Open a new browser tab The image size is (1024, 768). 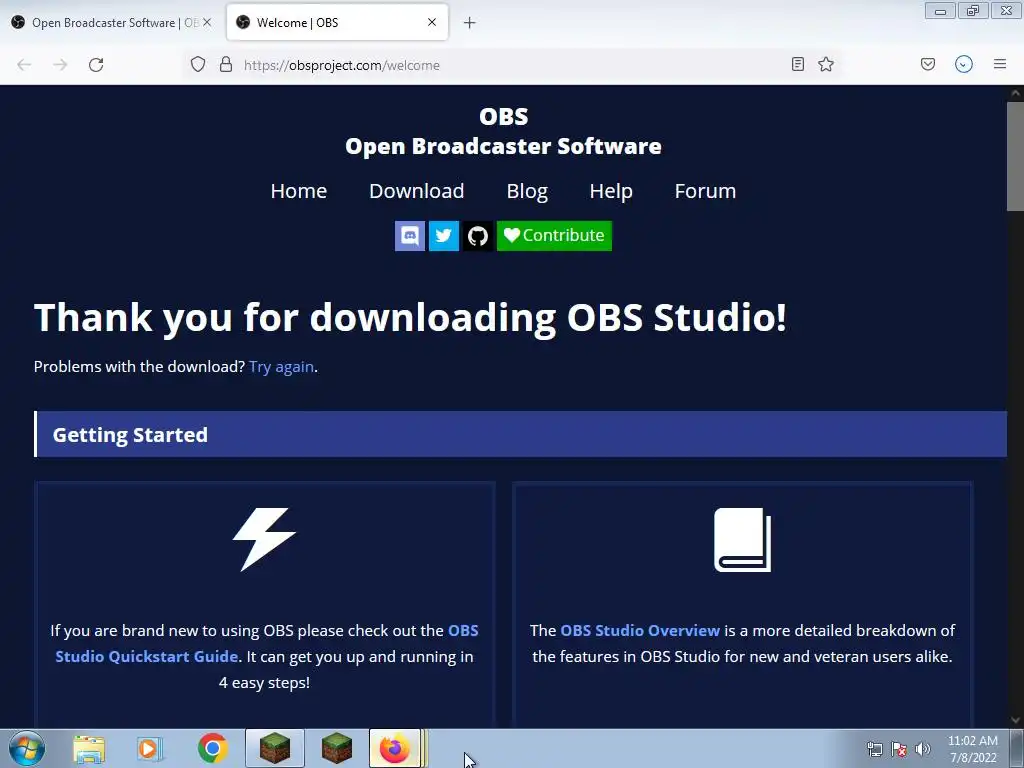click(470, 23)
